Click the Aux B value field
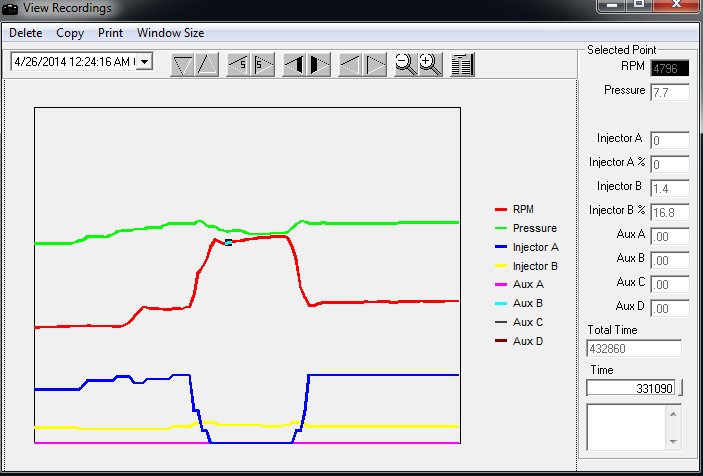 click(x=670, y=260)
